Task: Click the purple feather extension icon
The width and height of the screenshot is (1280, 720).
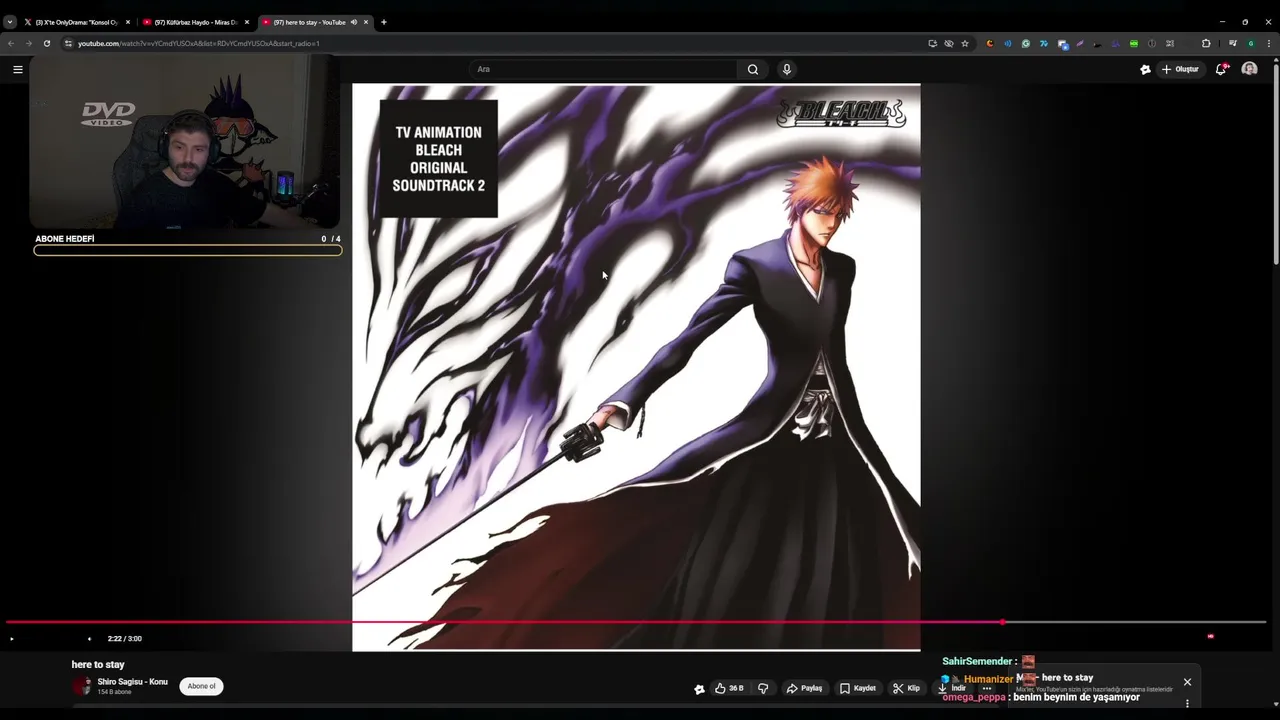Action: click(1080, 43)
